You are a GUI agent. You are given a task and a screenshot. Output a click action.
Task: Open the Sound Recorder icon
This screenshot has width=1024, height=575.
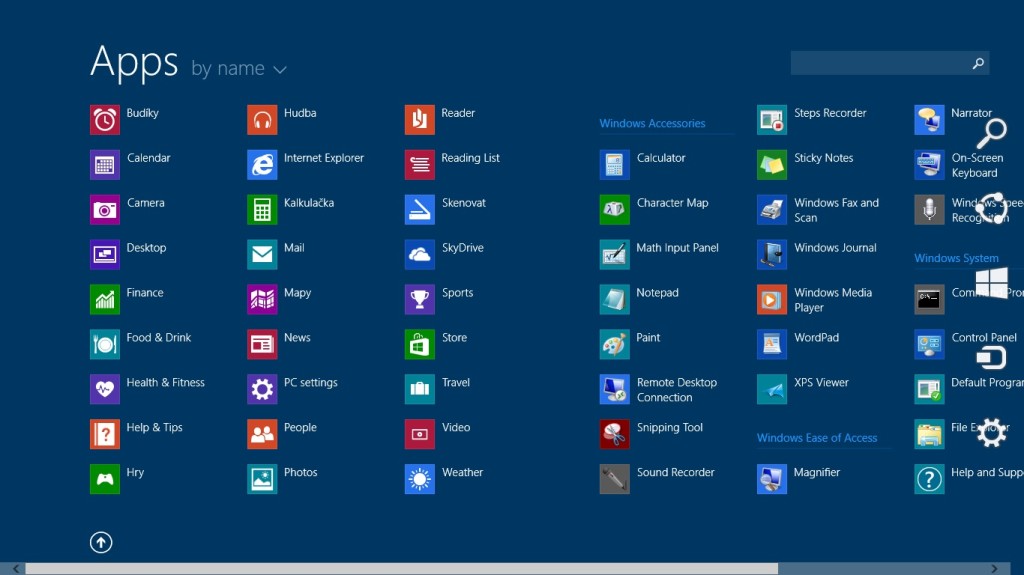click(615, 479)
